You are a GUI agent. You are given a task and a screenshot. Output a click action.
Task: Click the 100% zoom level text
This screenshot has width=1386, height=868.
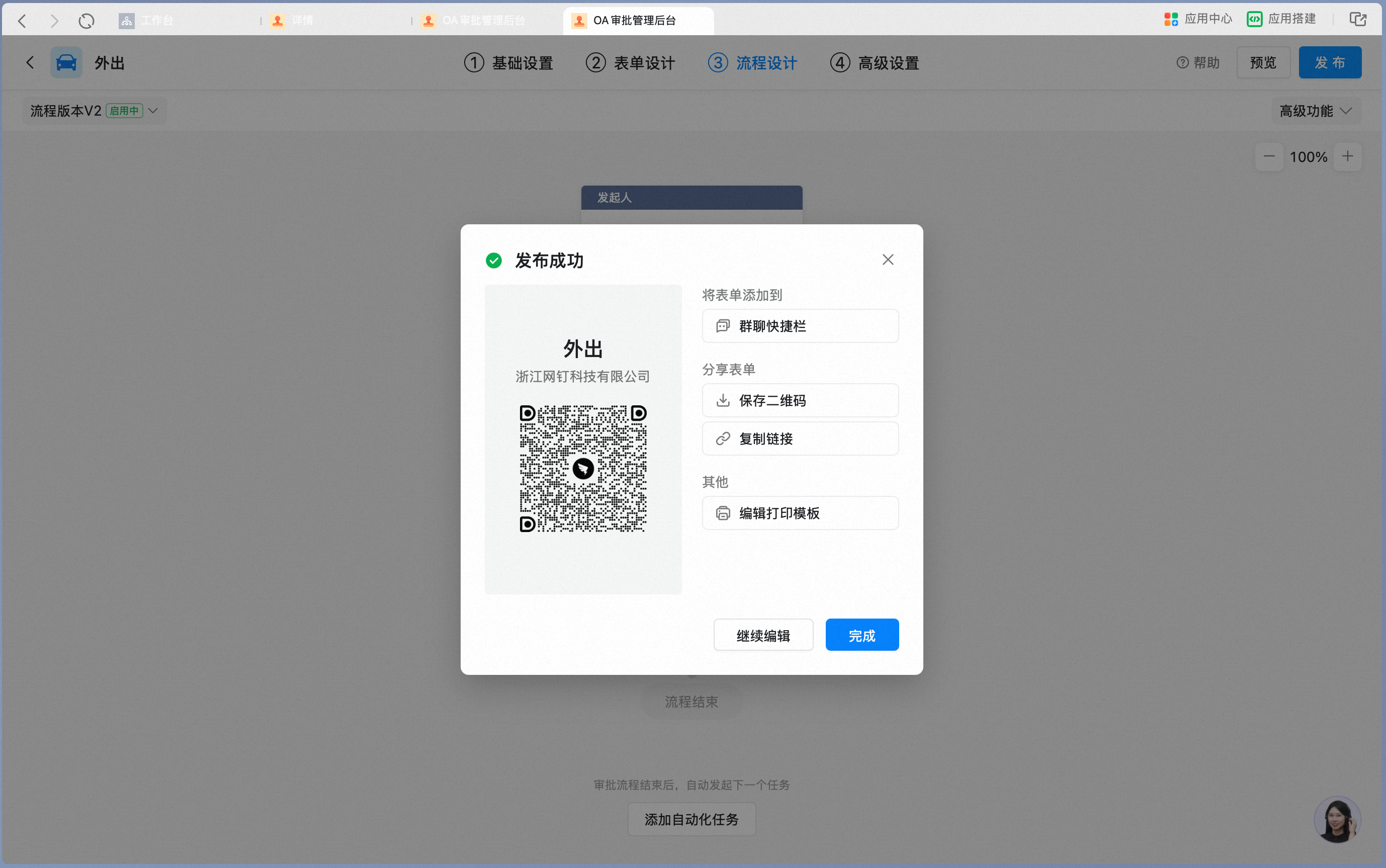click(x=1309, y=157)
